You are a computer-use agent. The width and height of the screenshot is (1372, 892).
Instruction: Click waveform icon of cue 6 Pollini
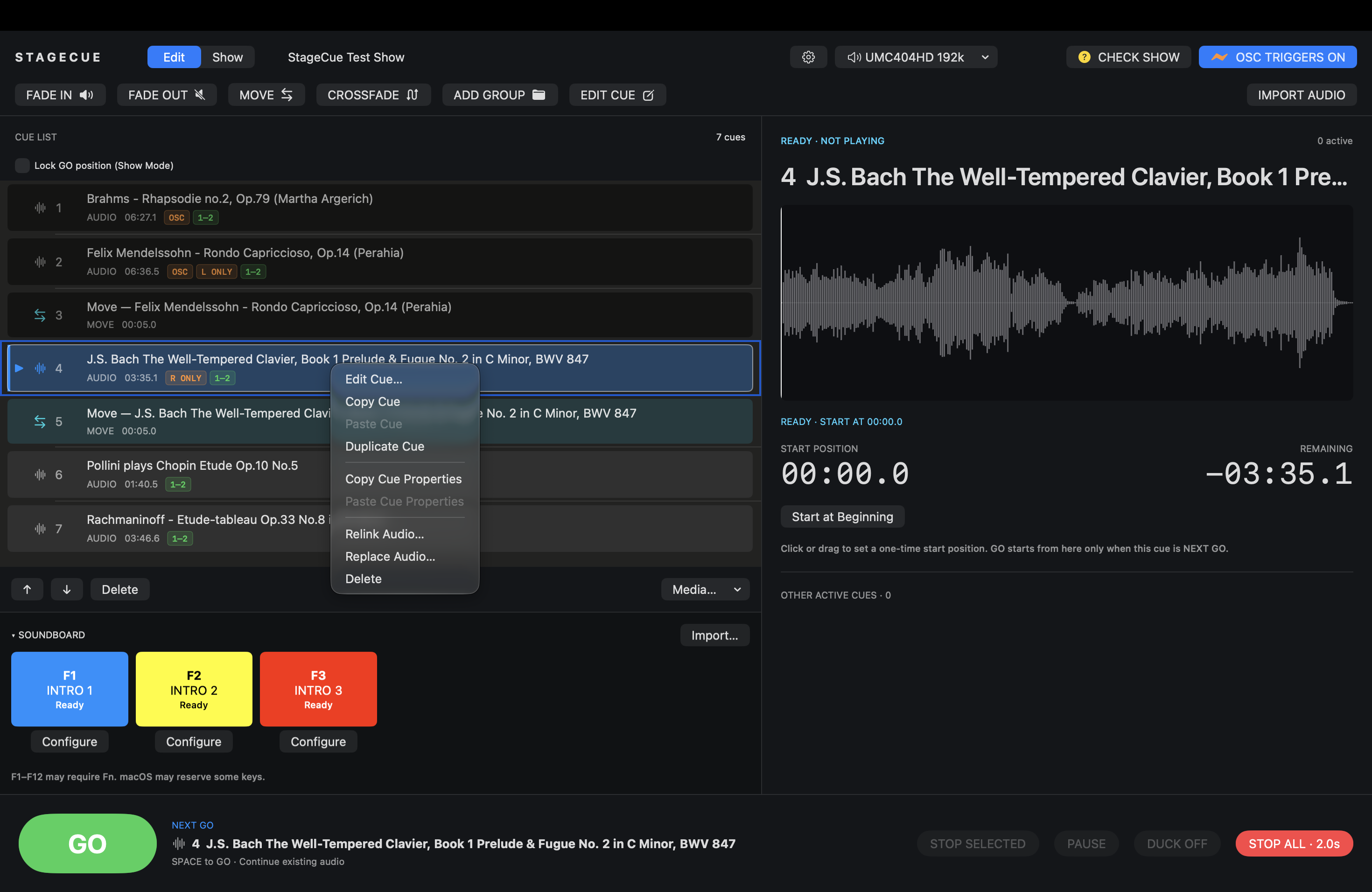[40, 475]
